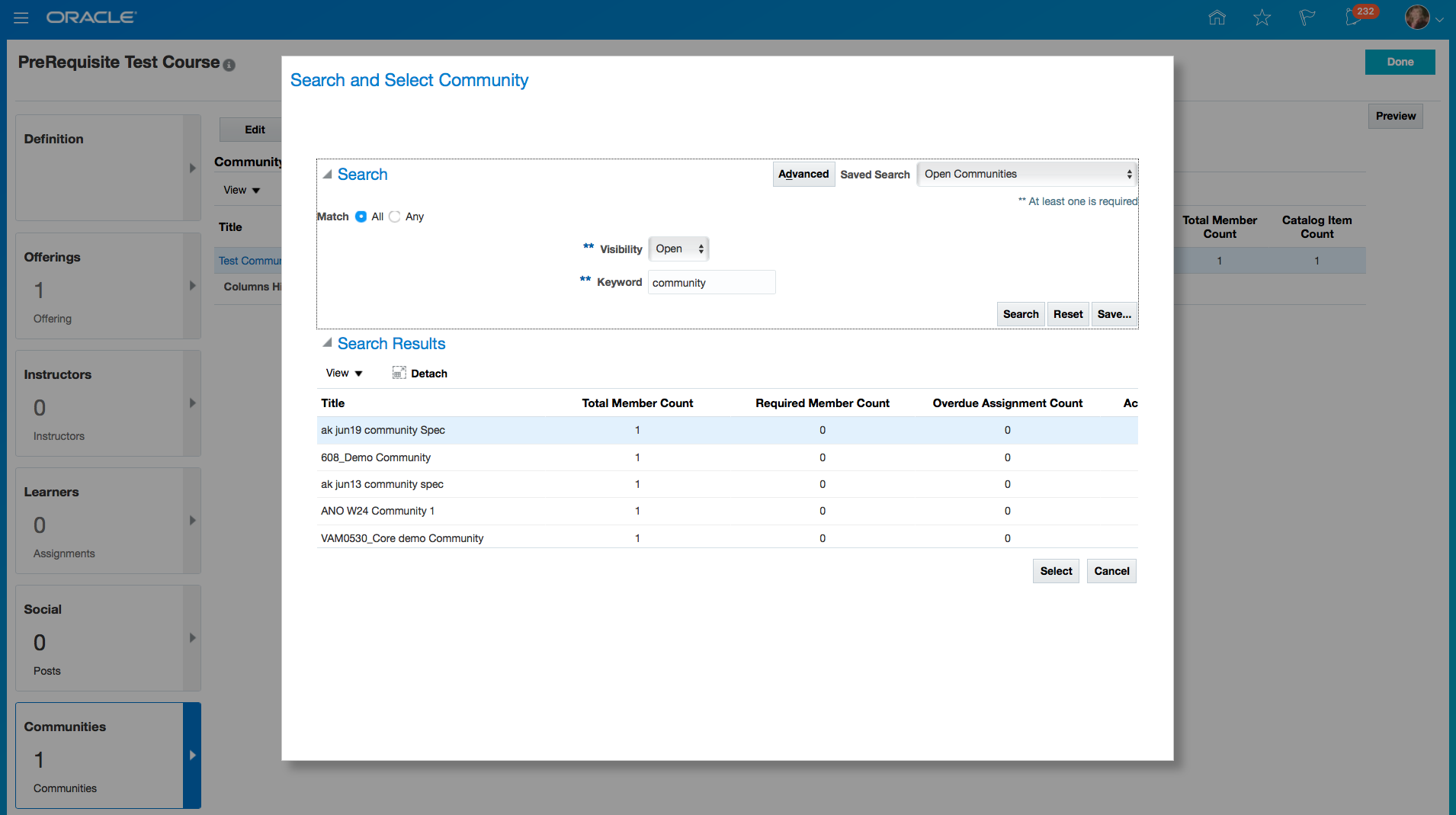Click the Search button
The width and height of the screenshot is (1456, 815).
pos(1020,313)
